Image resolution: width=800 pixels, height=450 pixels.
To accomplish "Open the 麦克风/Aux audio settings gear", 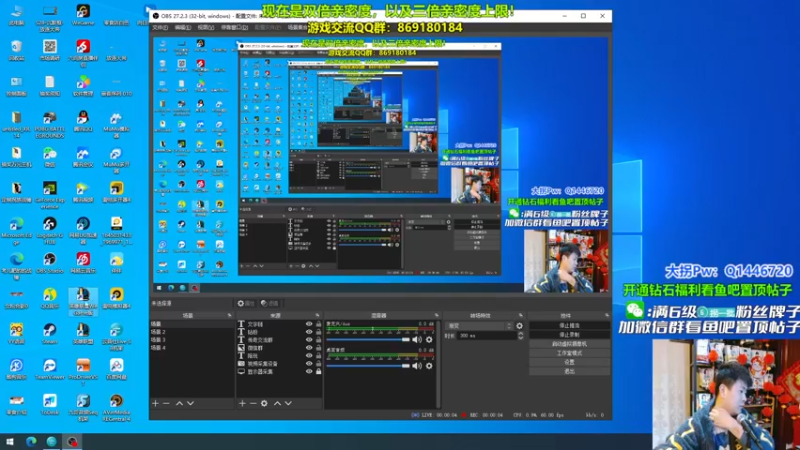I will (429, 339).
